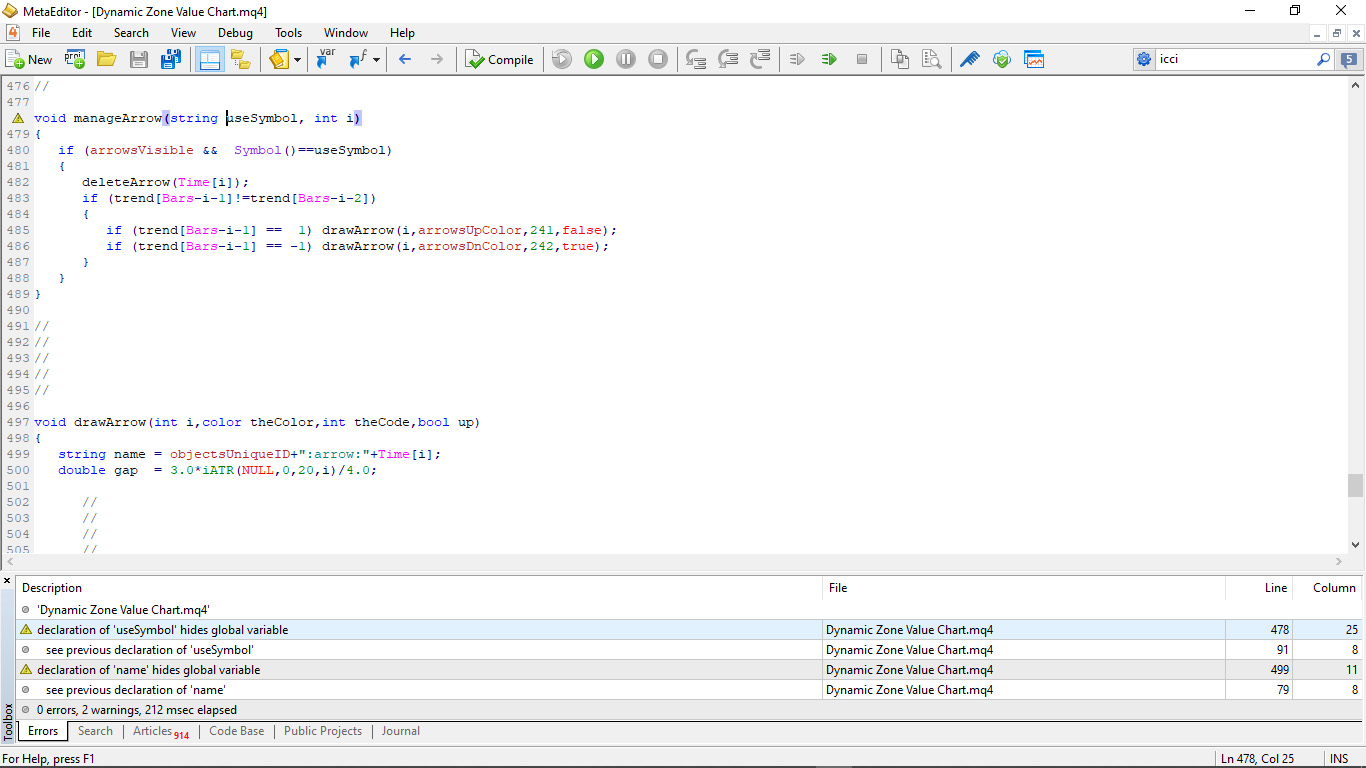1366x768 pixels.
Task: Expand the function list dropdown arrow
Action: [x=376, y=60]
